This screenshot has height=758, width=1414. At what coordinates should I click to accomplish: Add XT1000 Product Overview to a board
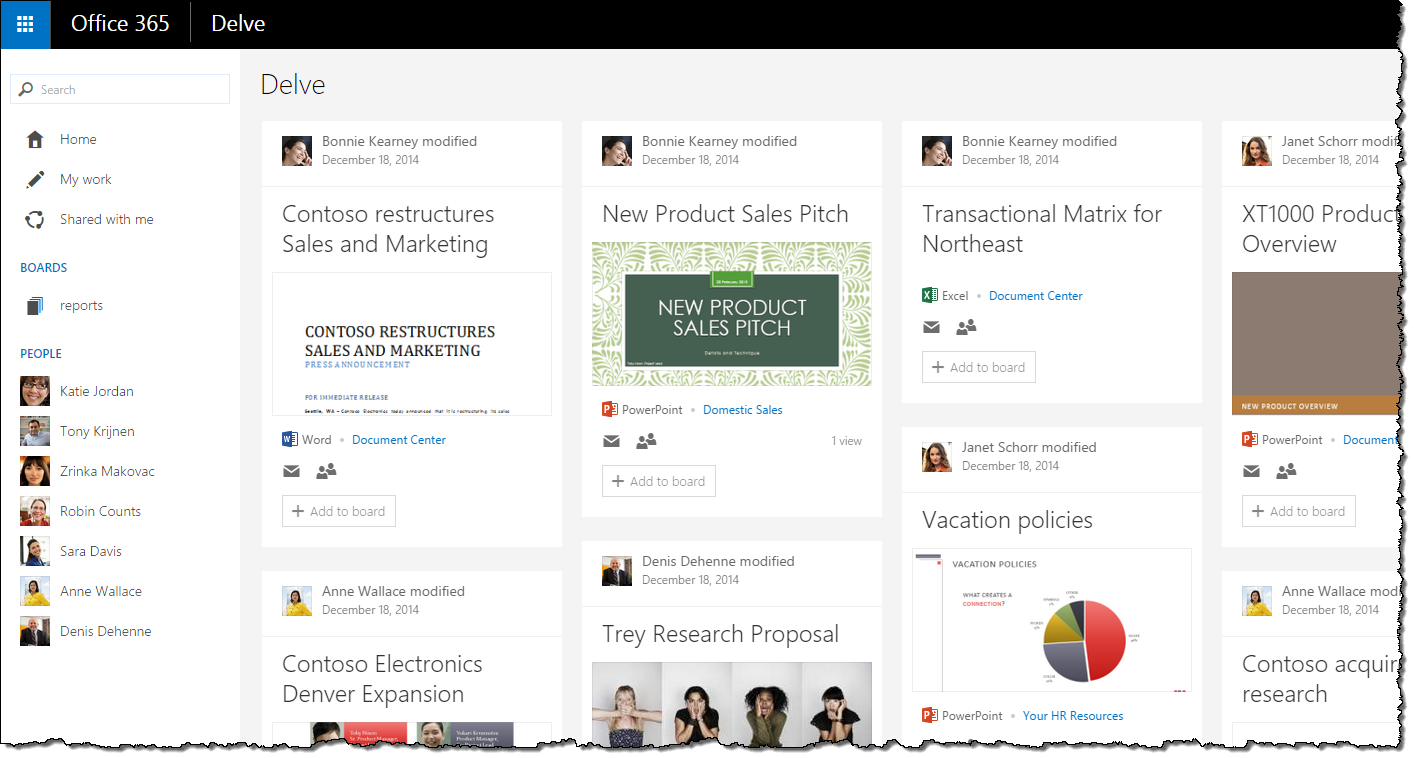[x=1299, y=511]
